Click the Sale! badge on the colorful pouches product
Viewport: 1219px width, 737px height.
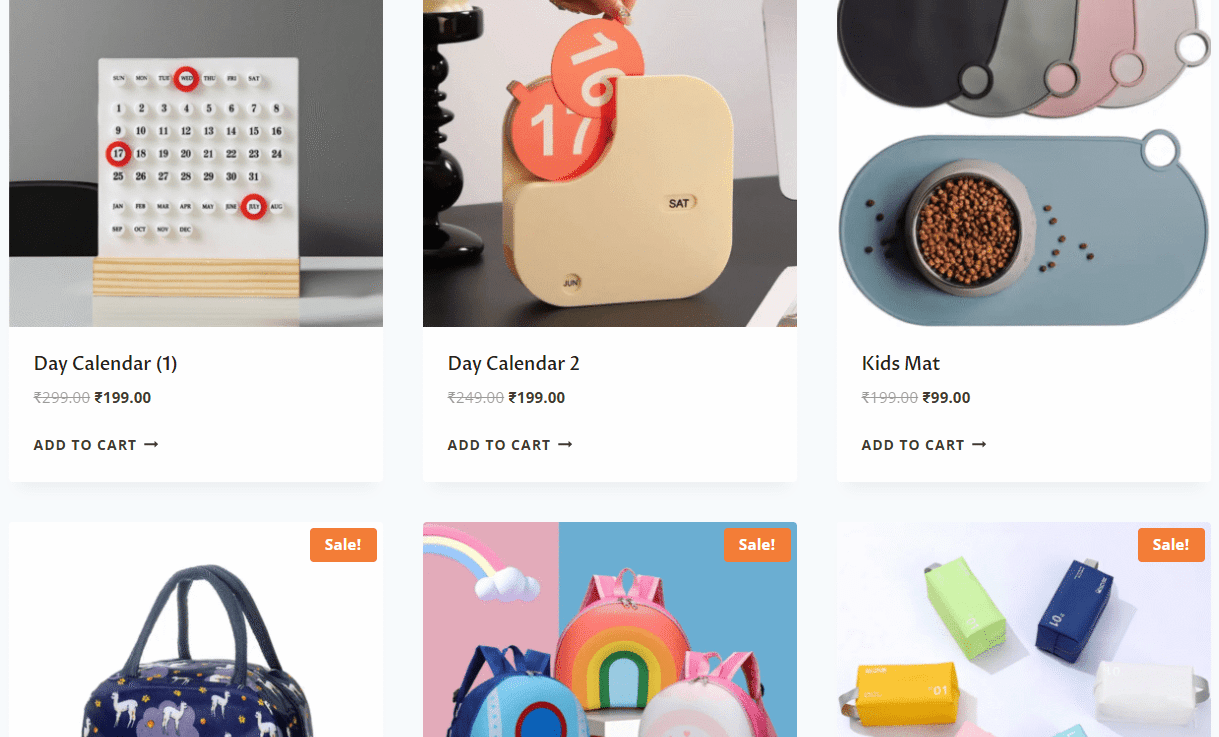1171,545
